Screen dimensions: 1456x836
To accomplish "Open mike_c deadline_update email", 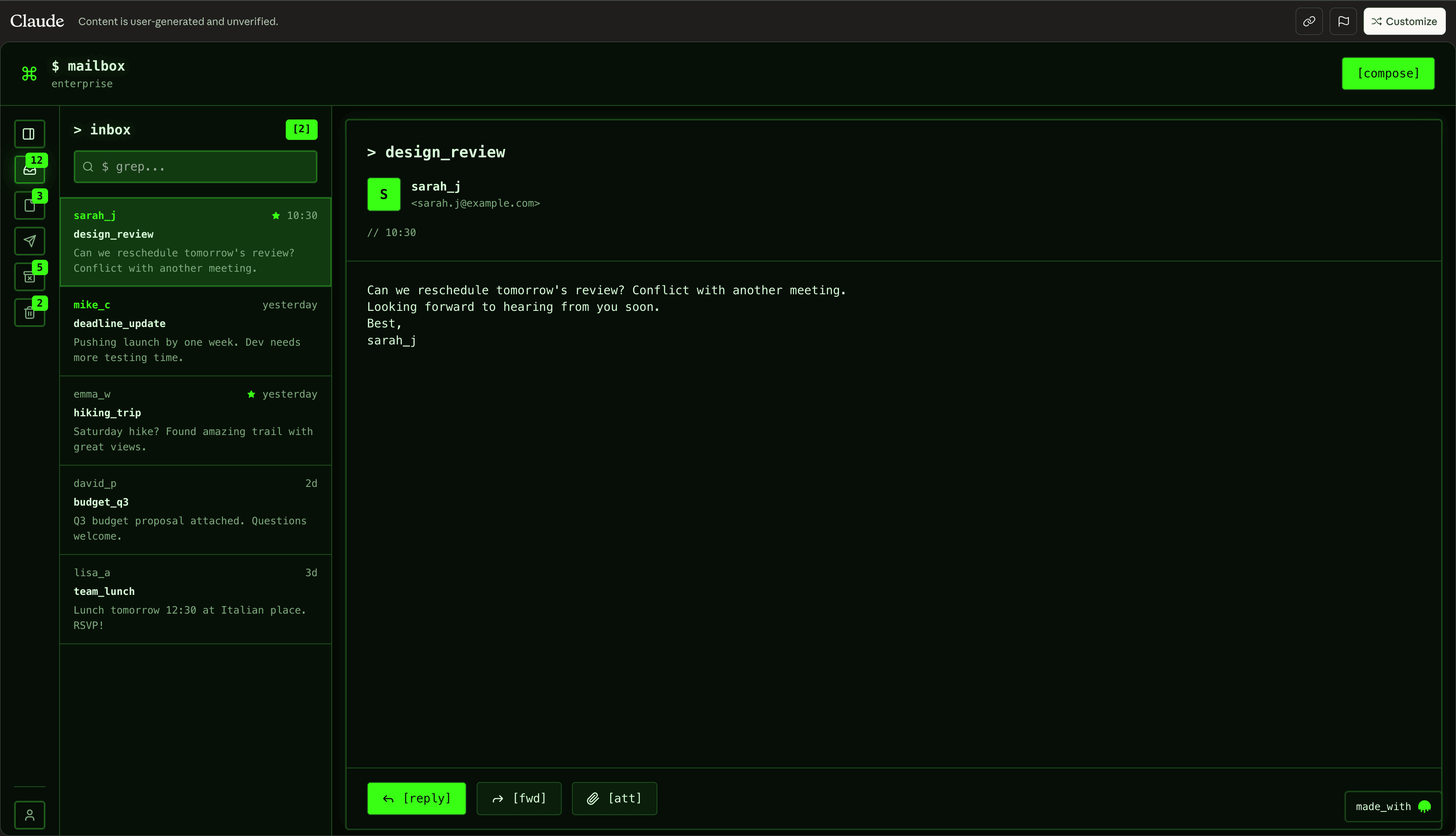I will [195, 331].
